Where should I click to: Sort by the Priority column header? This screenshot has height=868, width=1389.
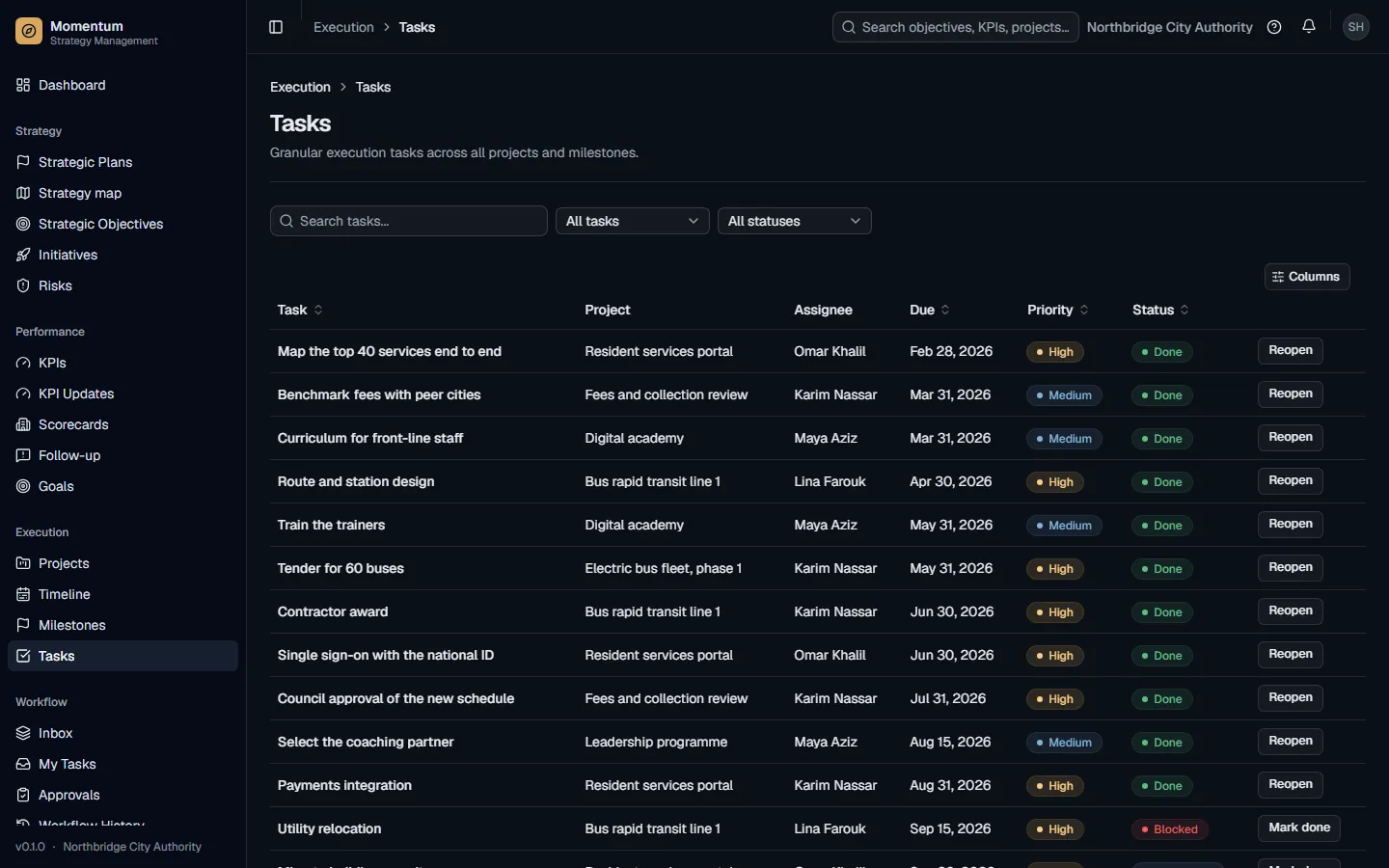(x=1058, y=310)
